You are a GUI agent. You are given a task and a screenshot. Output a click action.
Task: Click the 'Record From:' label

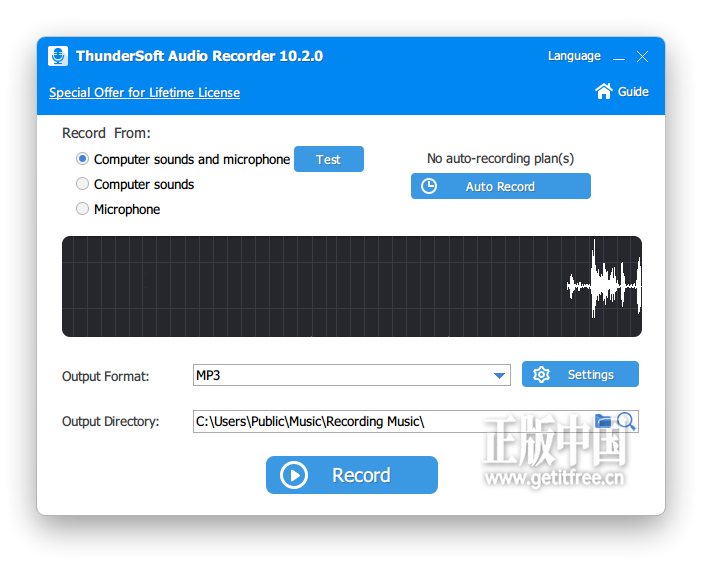pos(106,133)
